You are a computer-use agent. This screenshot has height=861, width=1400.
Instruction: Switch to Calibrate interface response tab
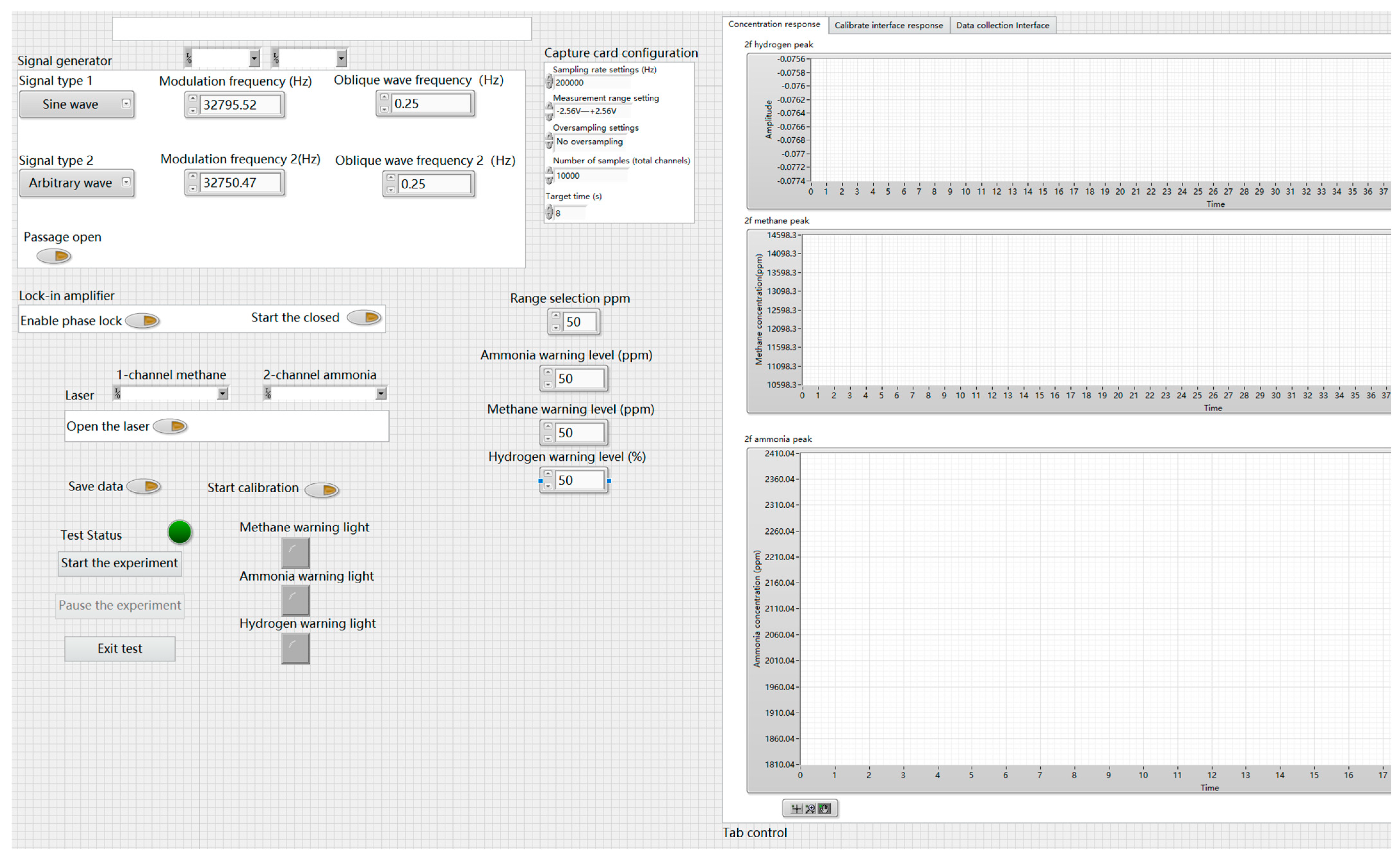tap(888, 25)
